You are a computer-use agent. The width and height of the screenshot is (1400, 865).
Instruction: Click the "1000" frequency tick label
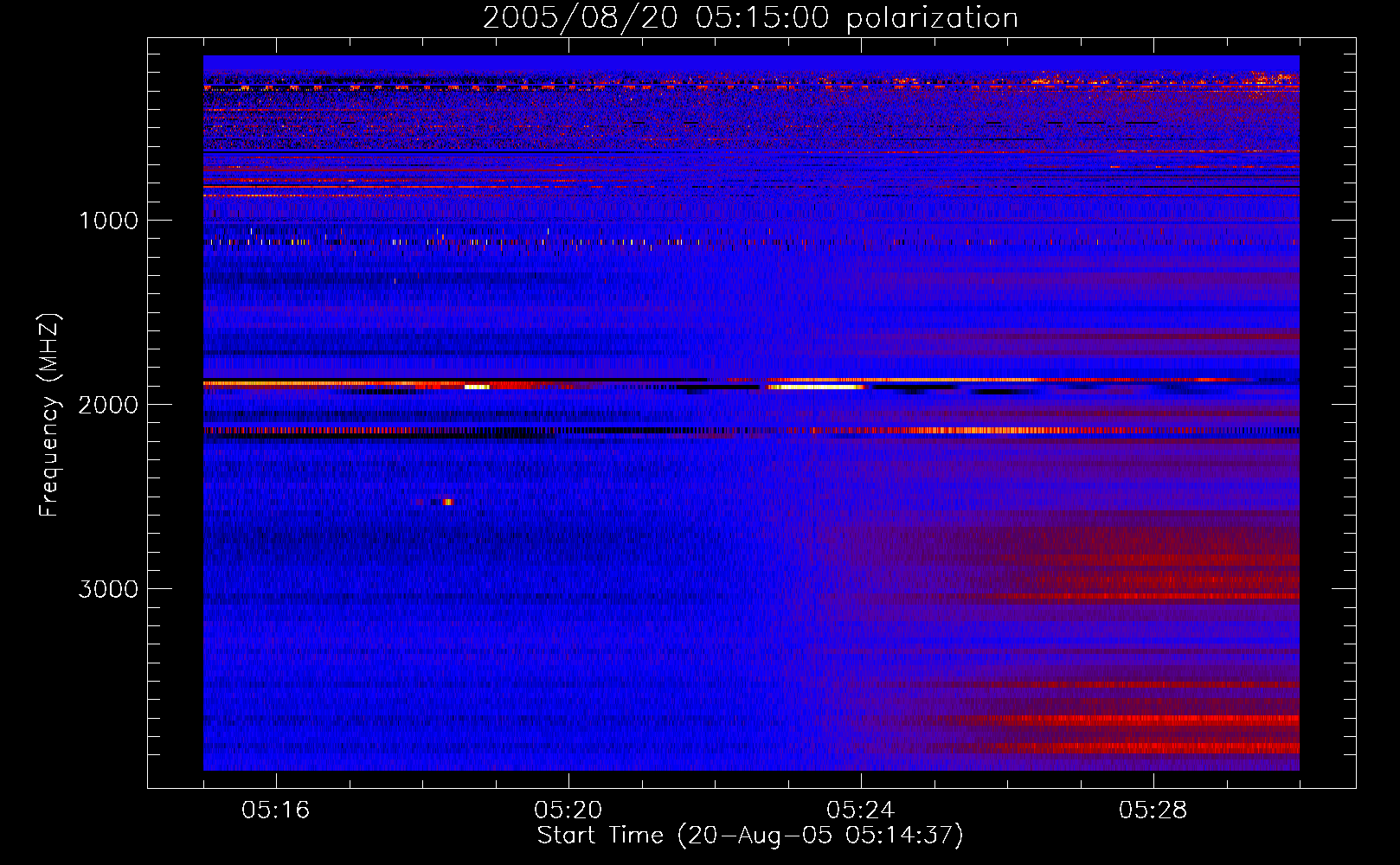pos(108,221)
